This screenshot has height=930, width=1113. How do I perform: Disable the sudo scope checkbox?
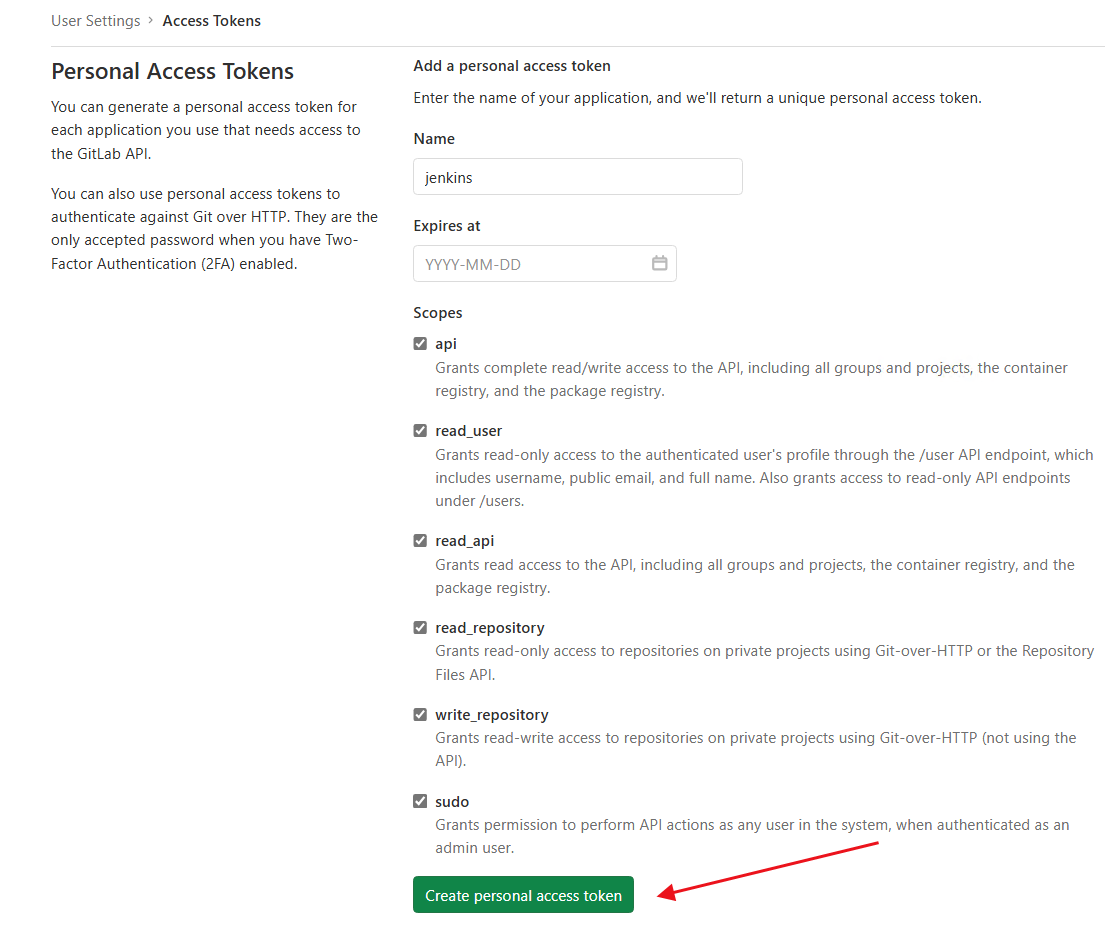coord(420,802)
